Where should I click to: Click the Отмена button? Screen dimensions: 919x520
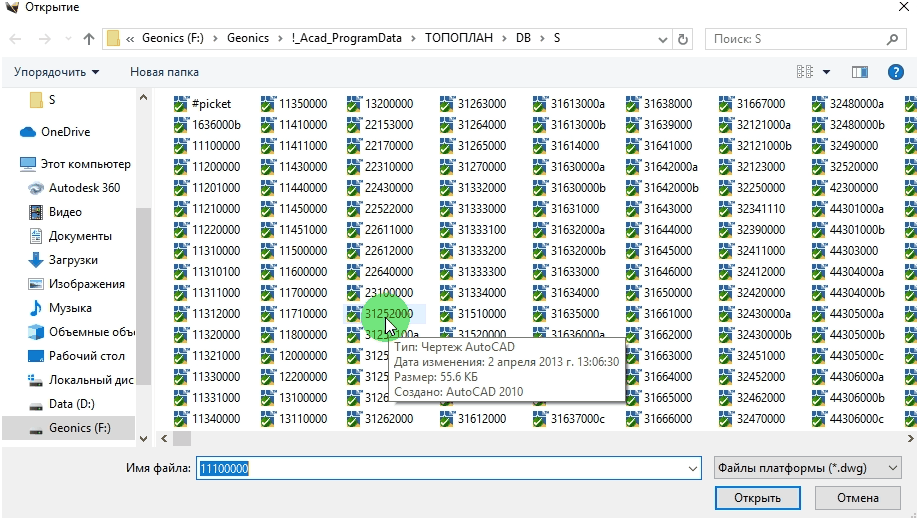point(857,498)
